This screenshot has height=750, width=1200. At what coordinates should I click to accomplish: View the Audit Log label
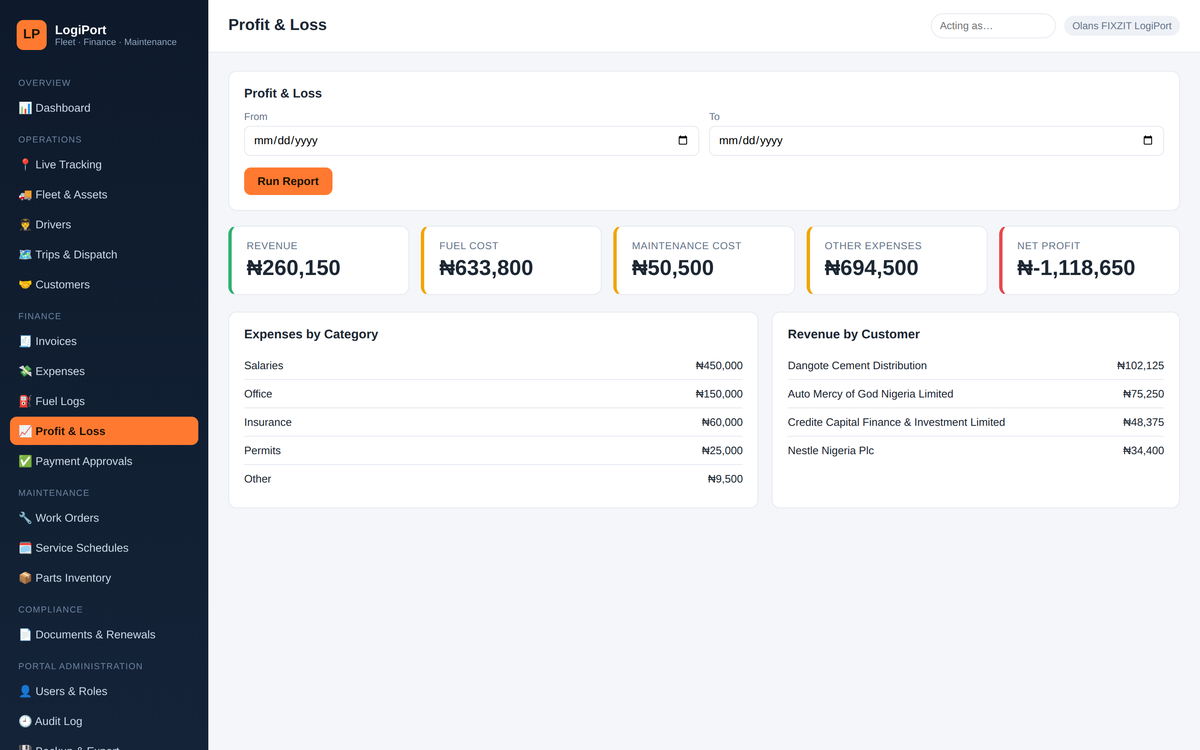[x=59, y=722]
